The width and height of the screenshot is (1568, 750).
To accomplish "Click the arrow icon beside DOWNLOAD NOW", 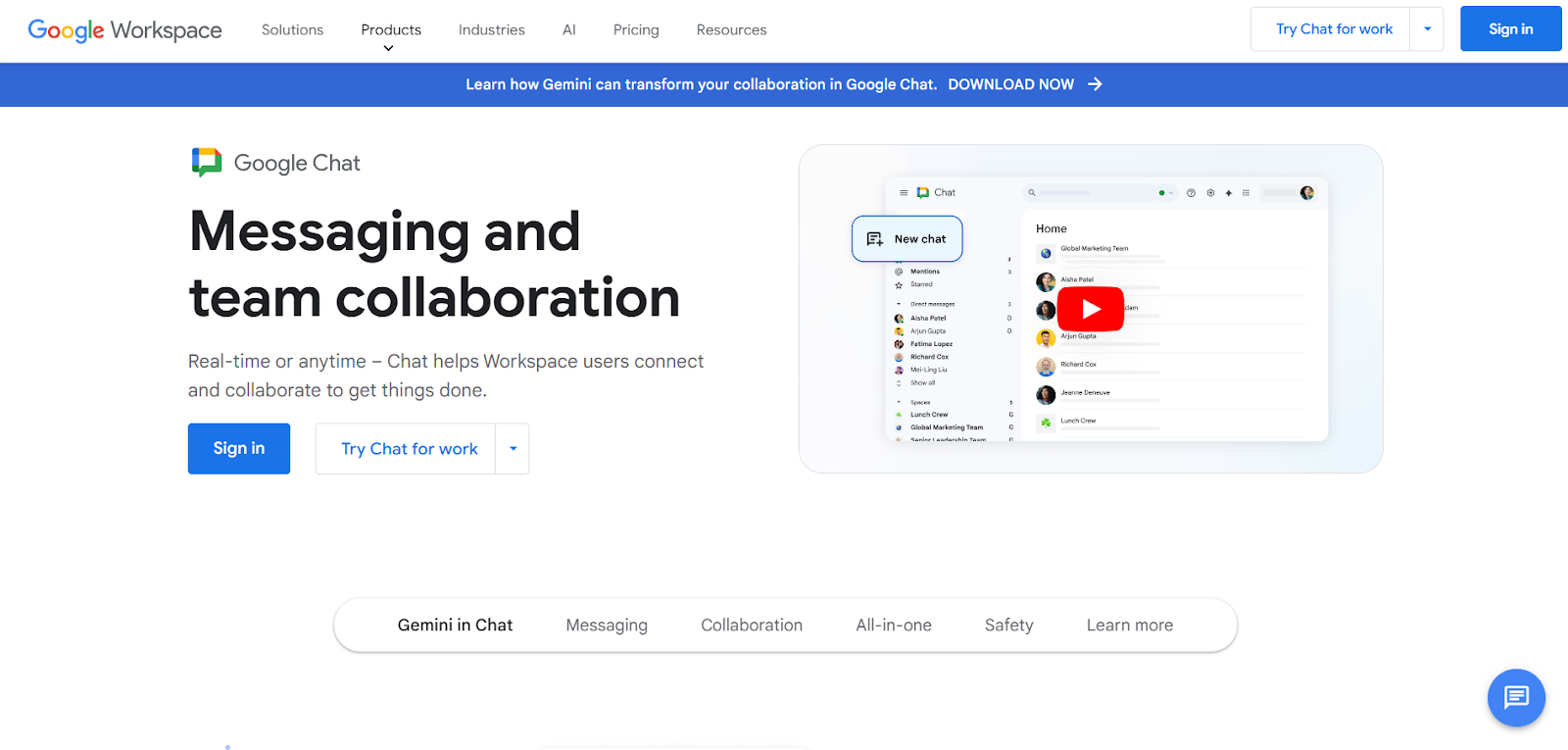I will 1095,84.
